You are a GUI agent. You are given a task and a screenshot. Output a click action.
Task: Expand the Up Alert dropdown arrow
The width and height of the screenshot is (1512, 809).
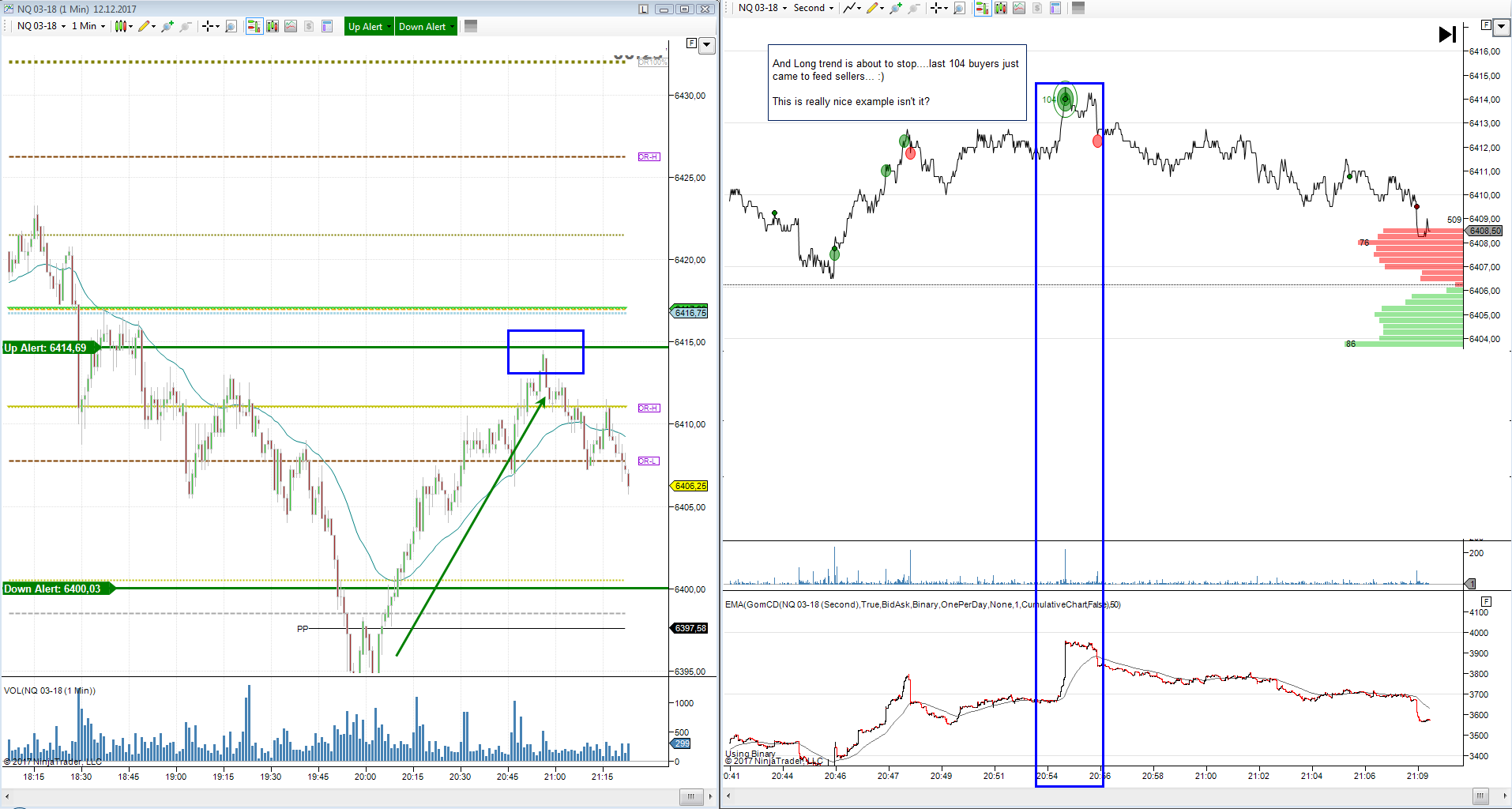pyautogui.click(x=389, y=26)
